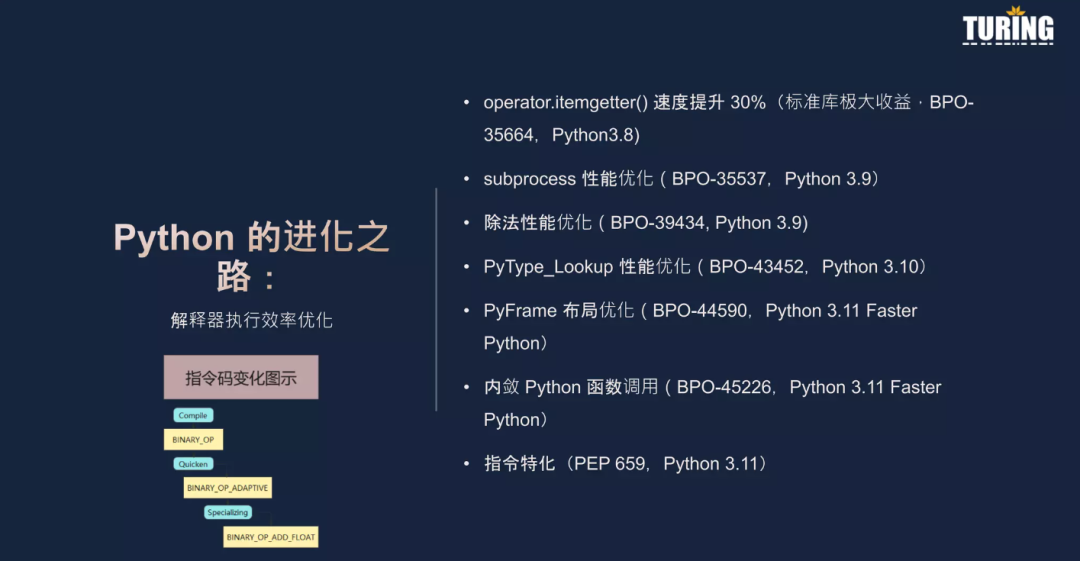This screenshot has height=561, width=1080.
Task: Click the Quicken diagram node
Action: [x=193, y=464]
